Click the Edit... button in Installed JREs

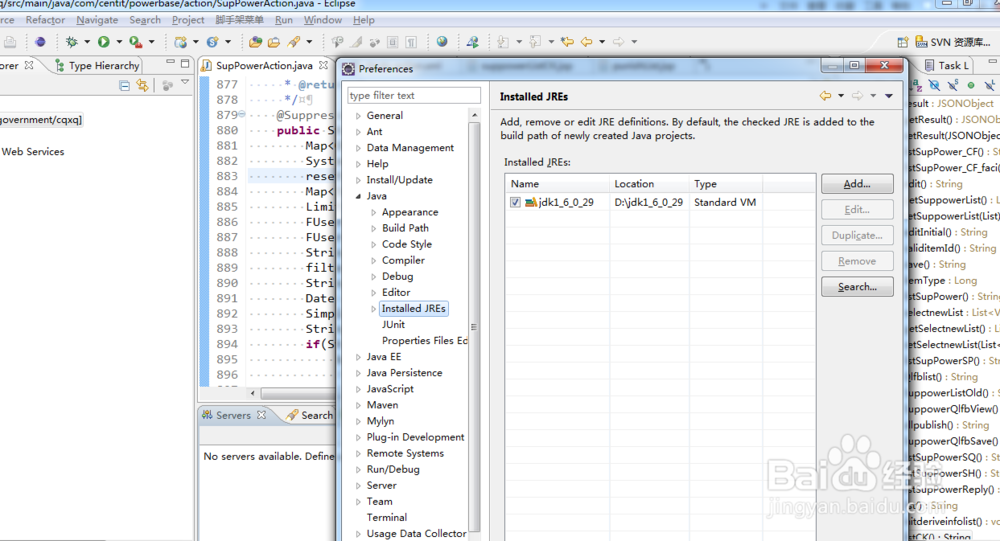(x=857, y=209)
